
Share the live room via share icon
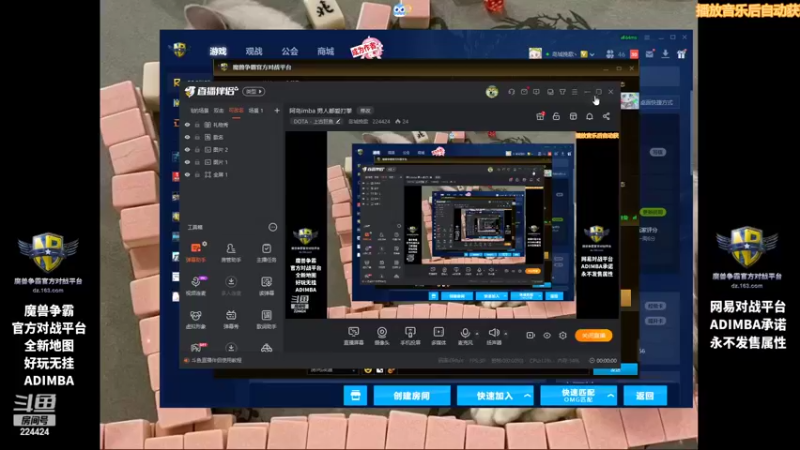click(x=606, y=116)
